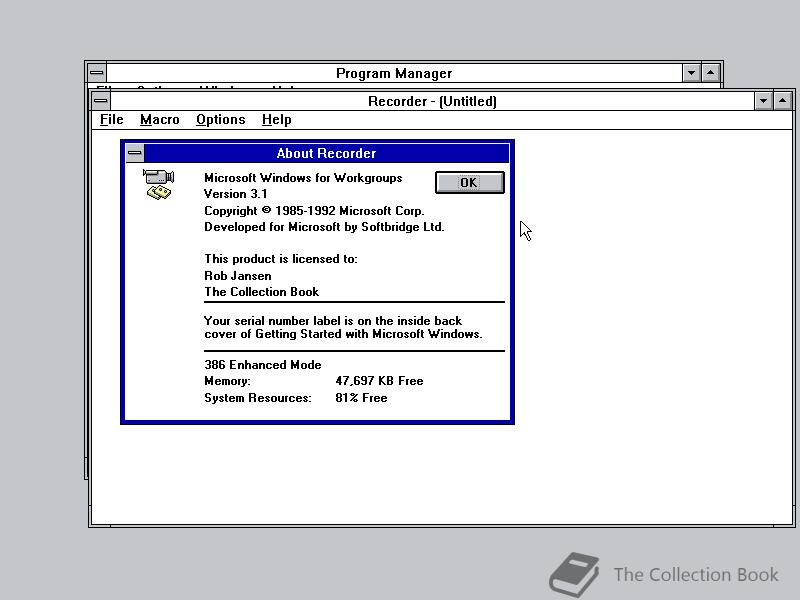Click "The Collection Book" line in dialog
This screenshot has height=600, width=800.
[x=262, y=292]
